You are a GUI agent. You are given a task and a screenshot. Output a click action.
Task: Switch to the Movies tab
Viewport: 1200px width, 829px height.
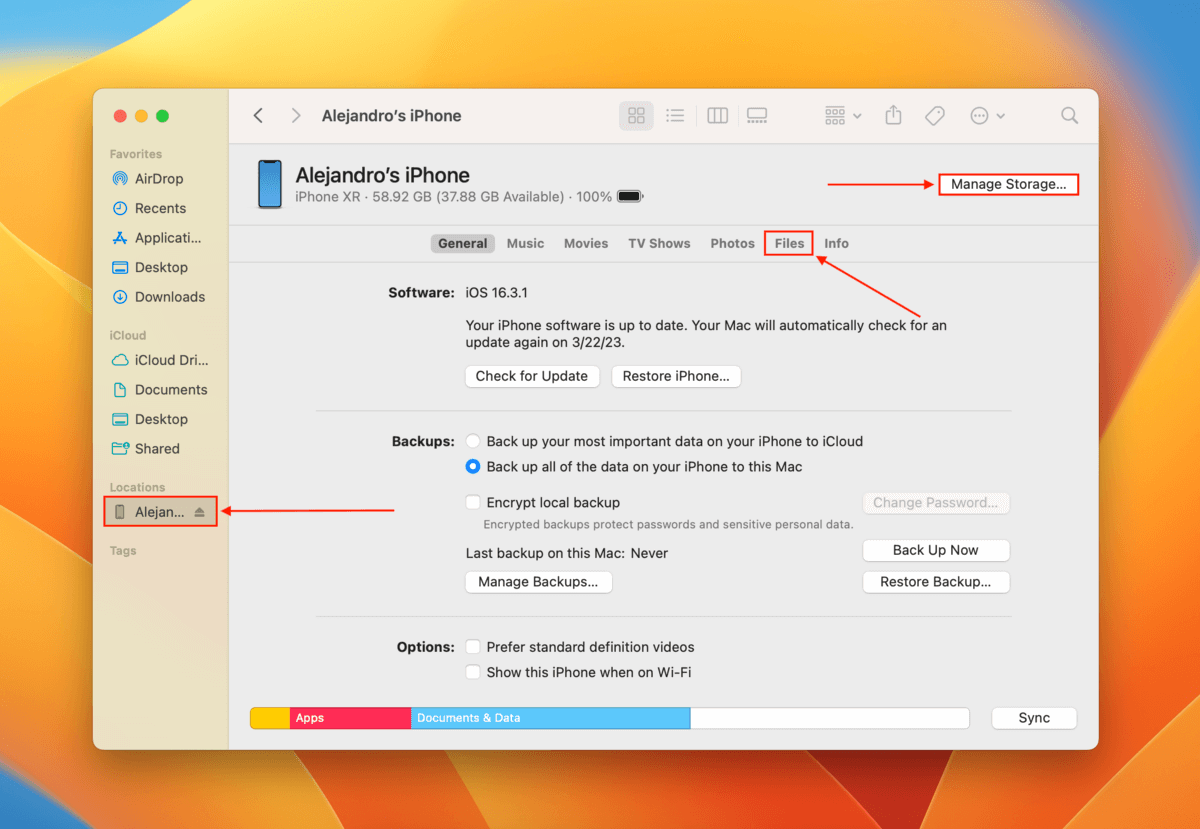(586, 243)
